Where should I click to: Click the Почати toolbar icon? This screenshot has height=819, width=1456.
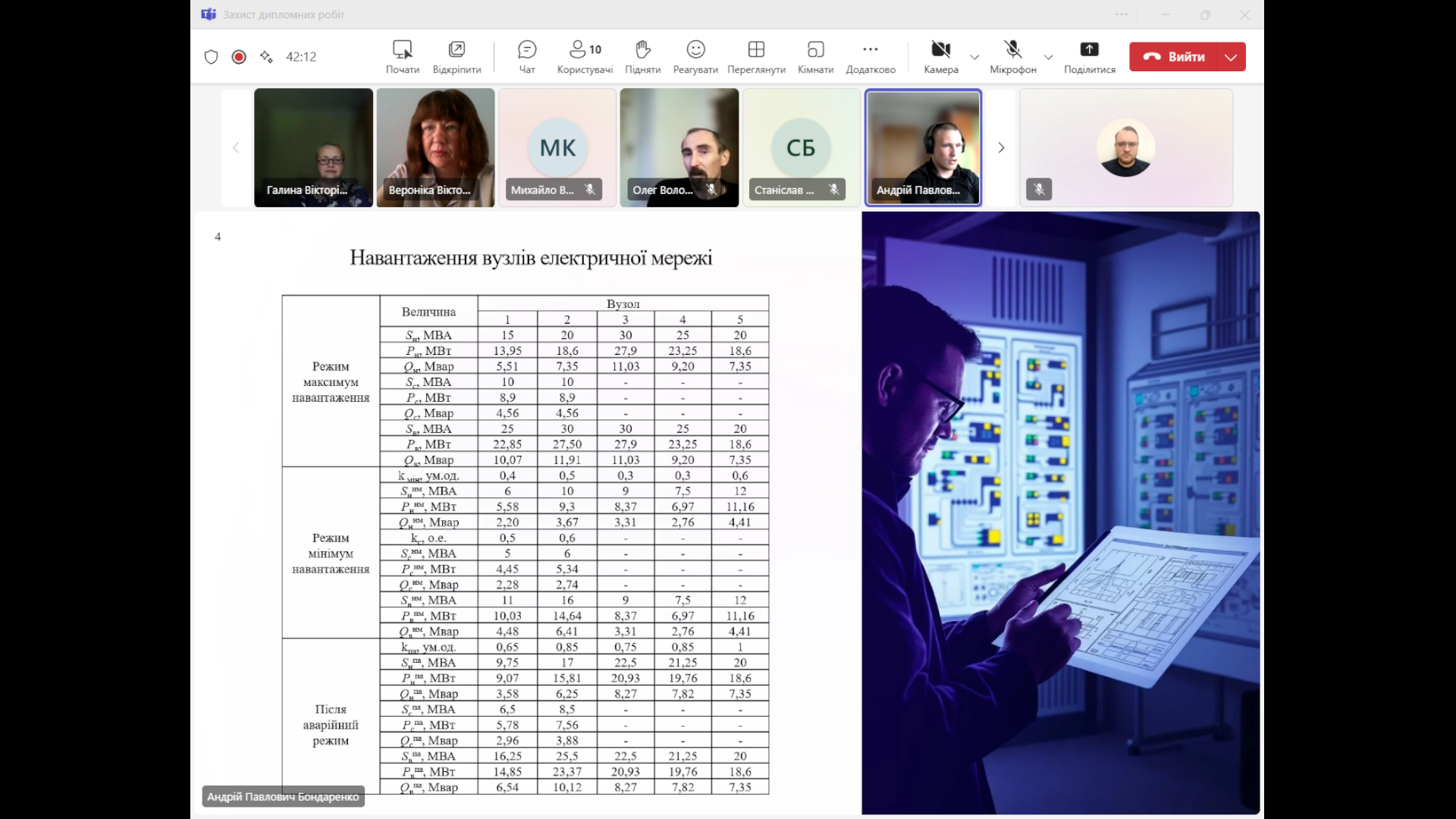402,57
